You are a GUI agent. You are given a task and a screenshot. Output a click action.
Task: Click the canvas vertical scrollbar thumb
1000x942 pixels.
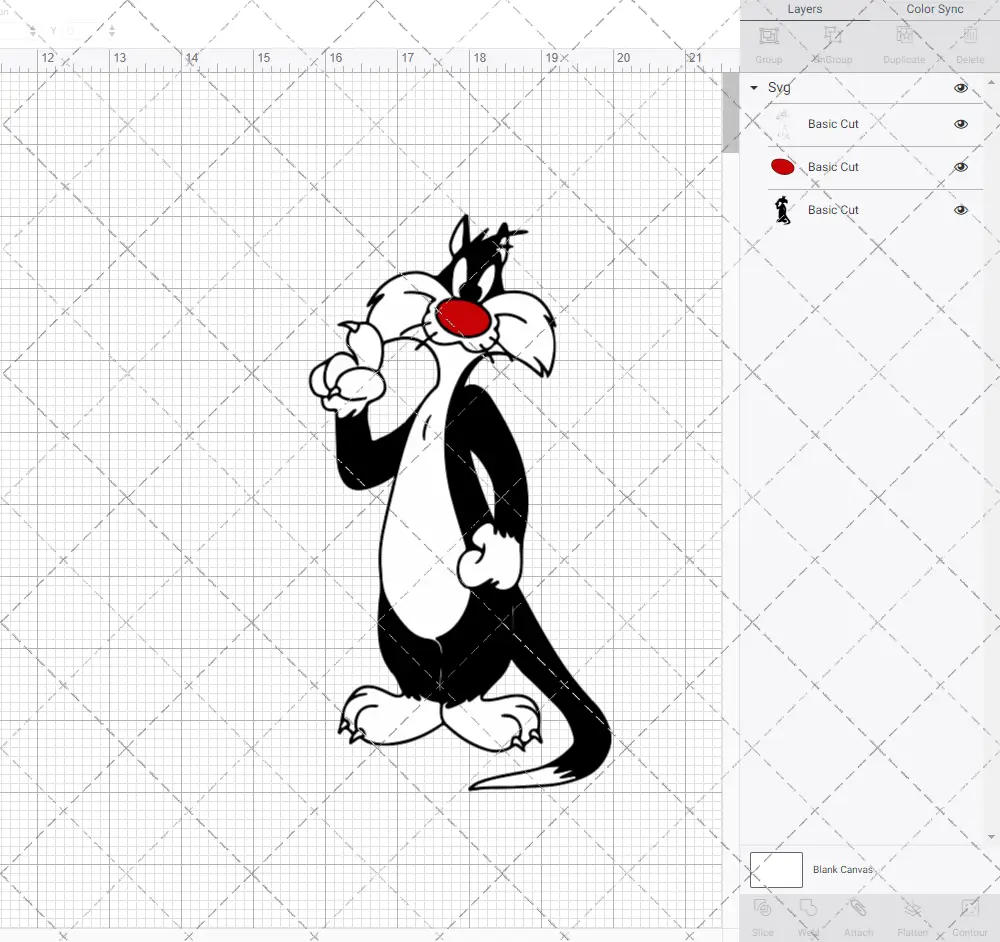(730, 112)
